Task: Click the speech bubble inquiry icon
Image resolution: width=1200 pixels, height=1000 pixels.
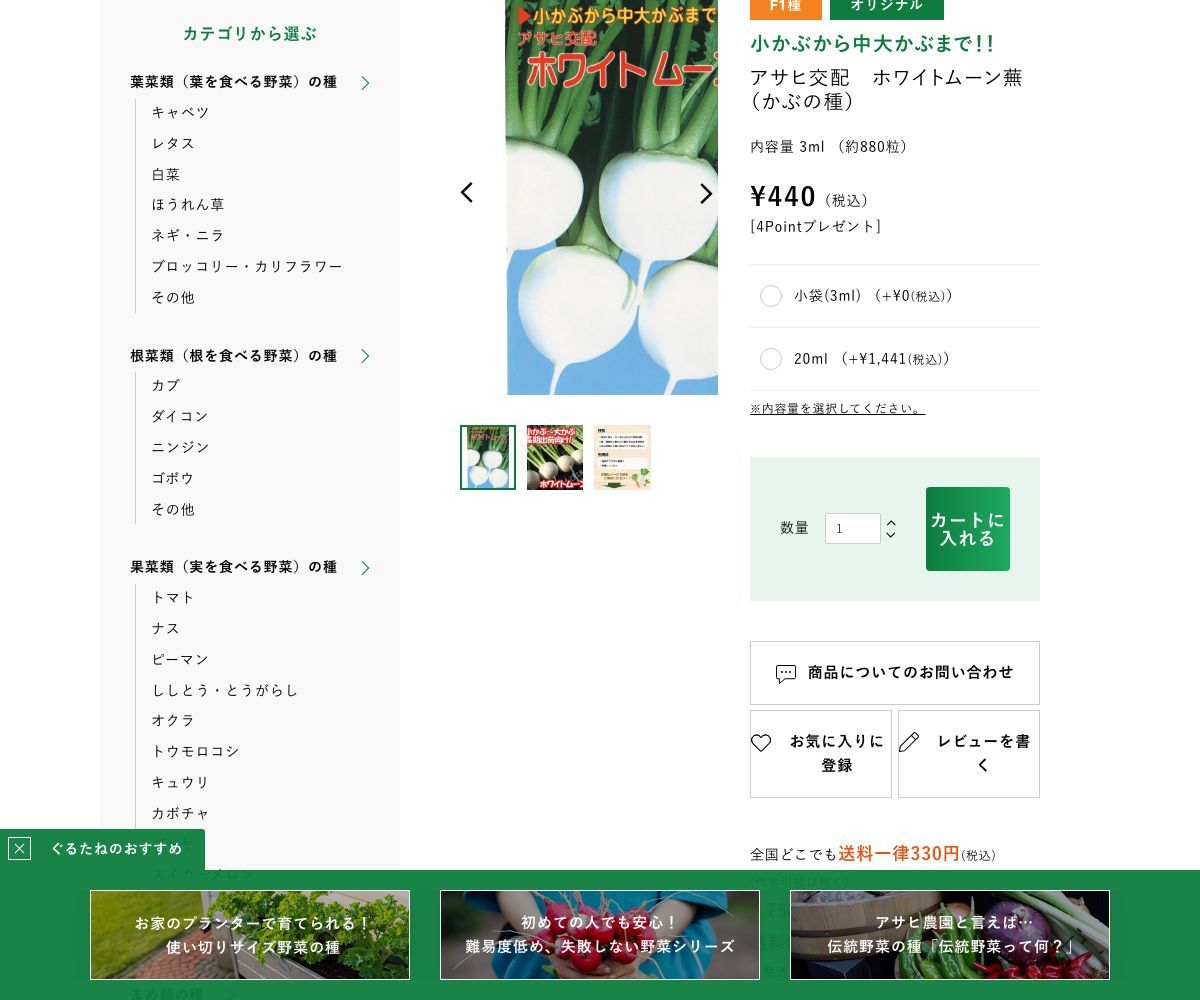Action: [x=786, y=674]
